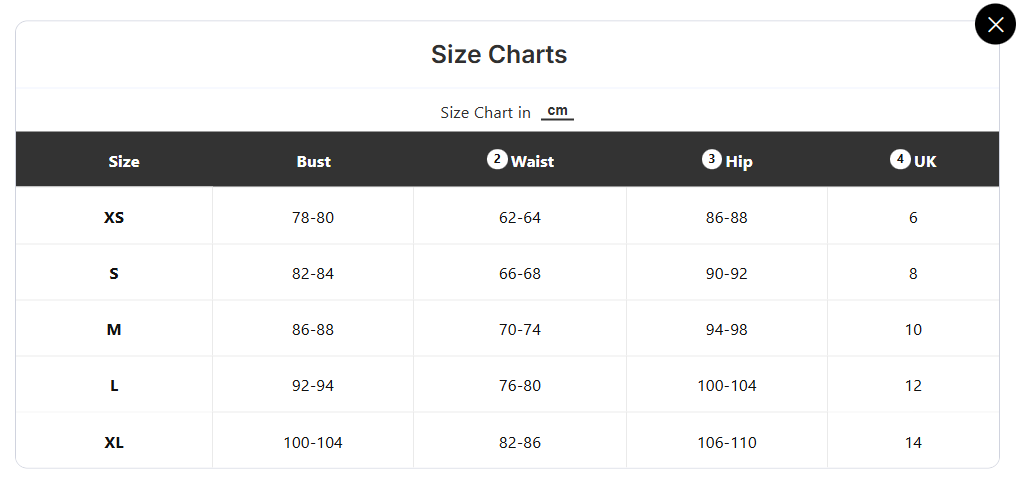Click the S hip value 90-92
Image resolution: width=1018 pixels, height=486 pixels.
727,273
